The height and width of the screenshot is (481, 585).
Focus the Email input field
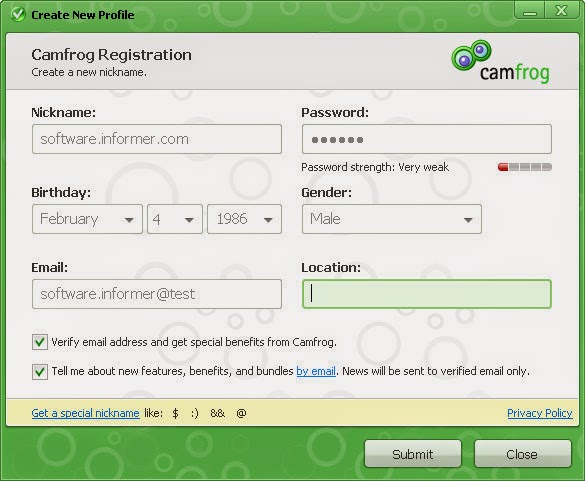pos(157,294)
